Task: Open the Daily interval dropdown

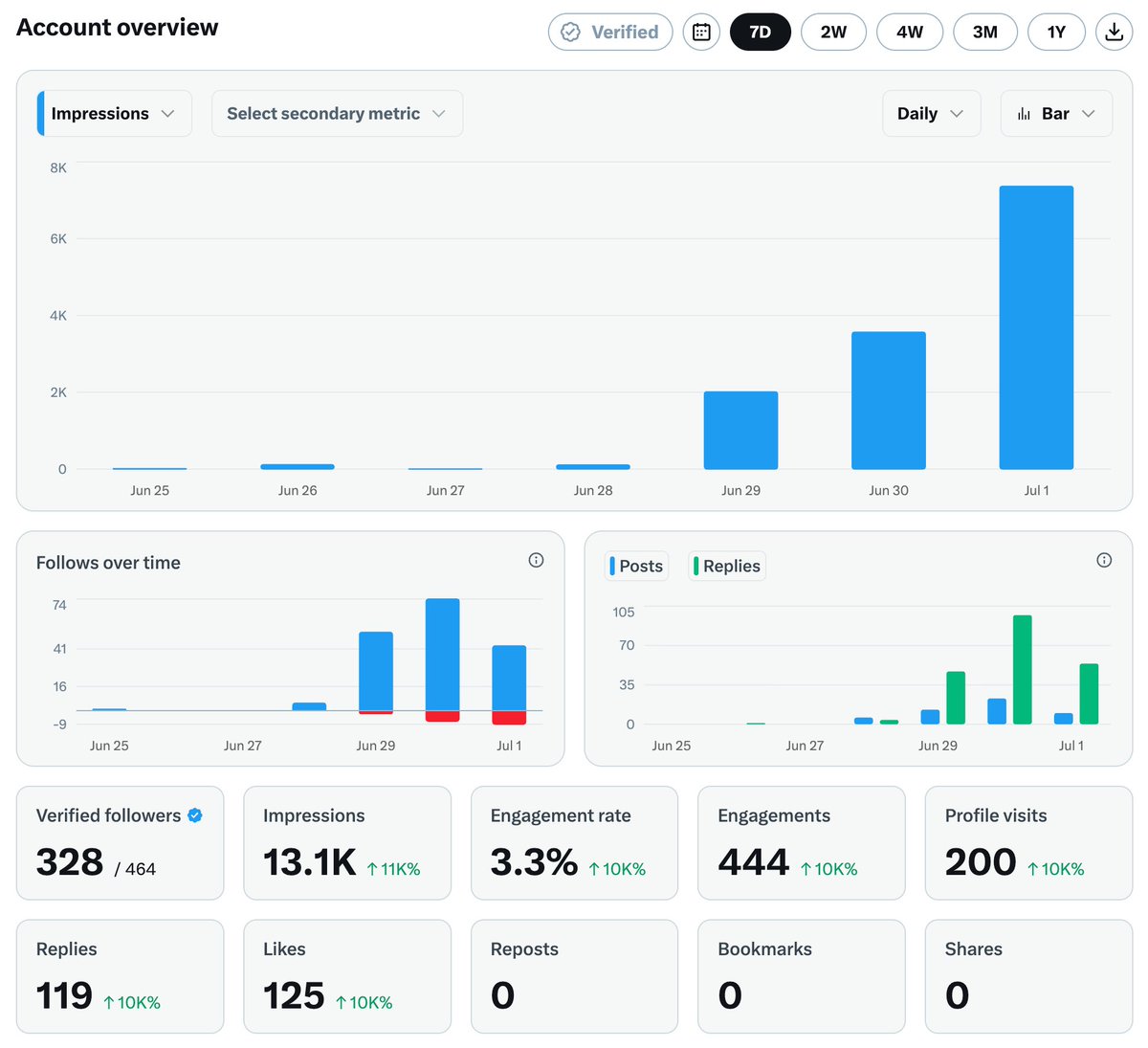Action: 931,114
